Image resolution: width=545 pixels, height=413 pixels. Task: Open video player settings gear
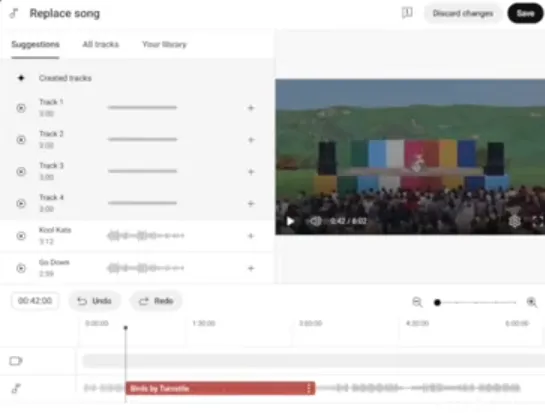click(x=515, y=221)
